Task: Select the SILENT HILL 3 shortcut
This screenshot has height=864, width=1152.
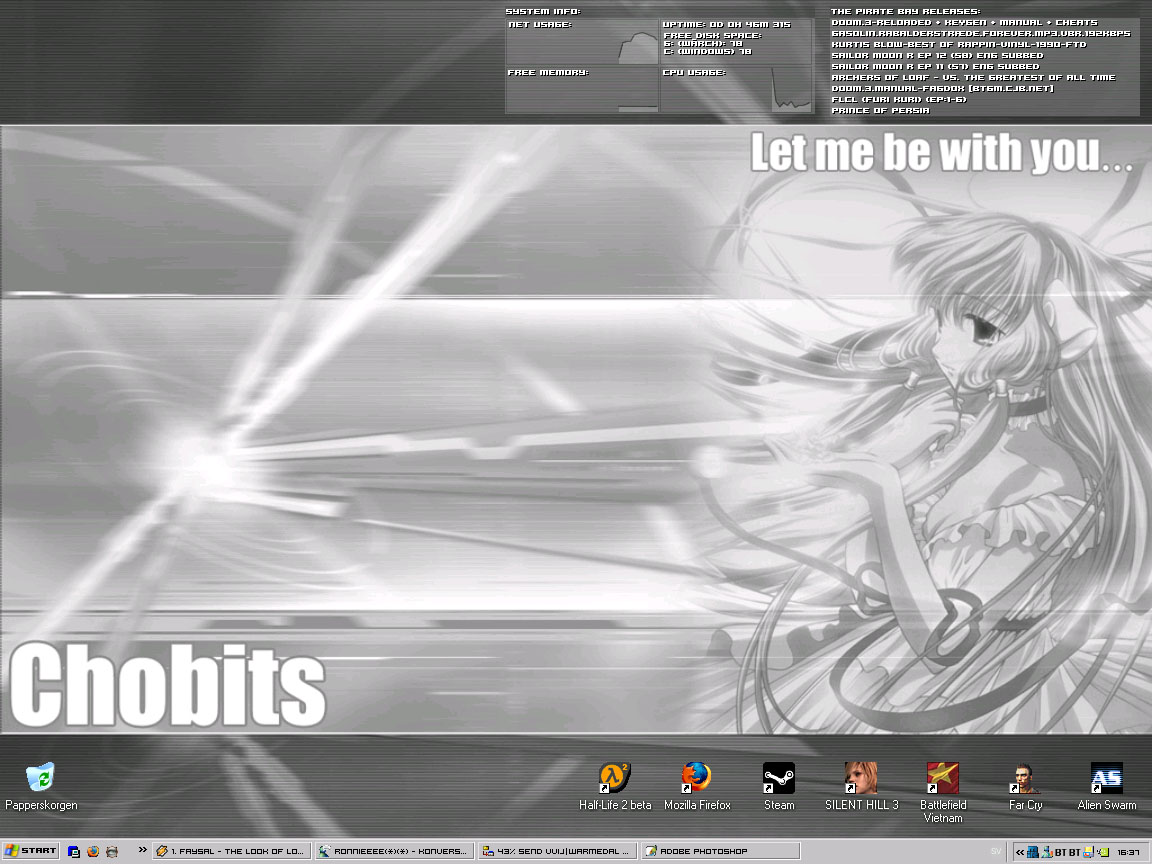Action: click(x=861, y=786)
